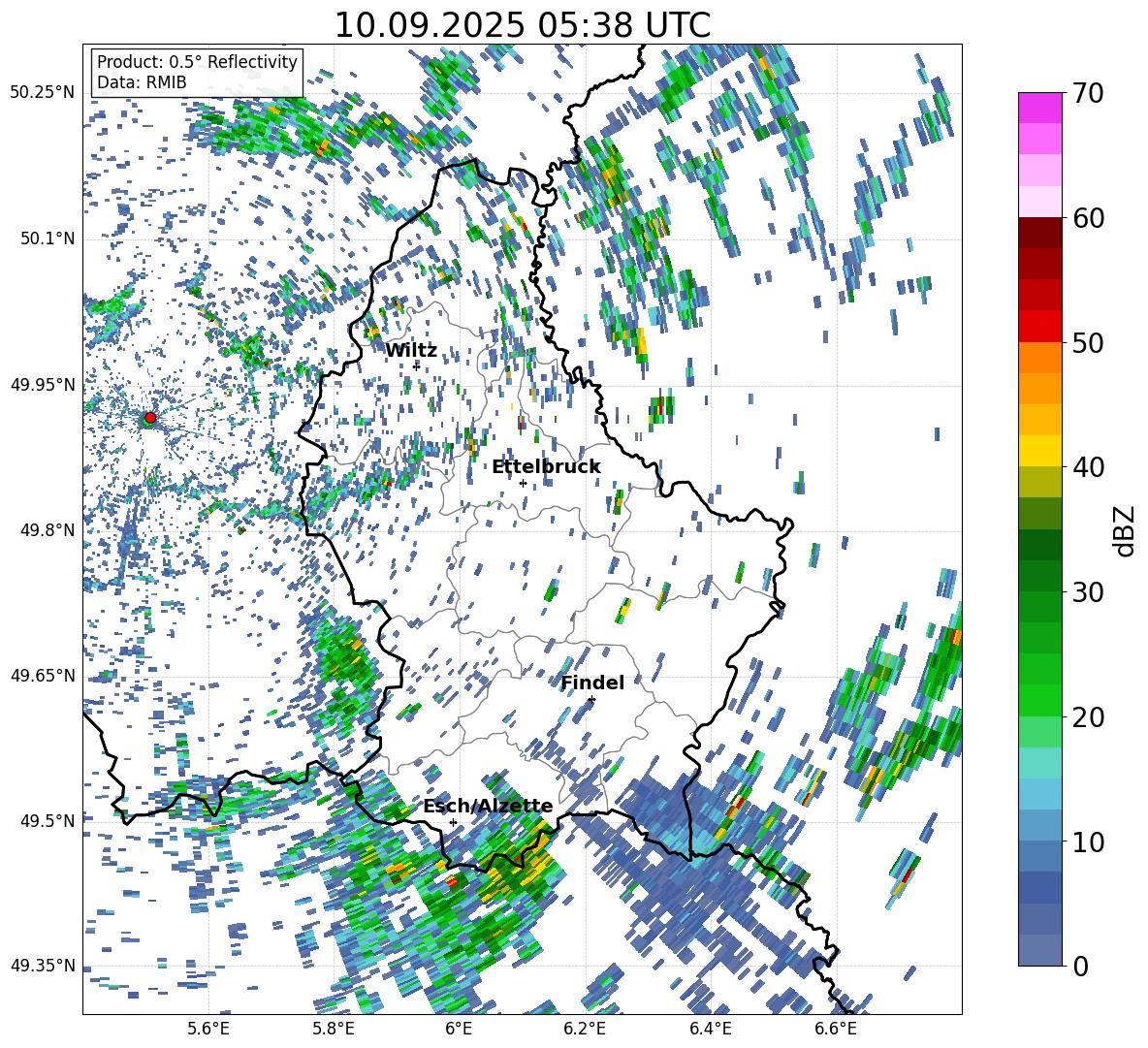The width and height of the screenshot is (1148, 1048).
Task: Click the colorbar tick label 70
Action: coord(1088,93)
